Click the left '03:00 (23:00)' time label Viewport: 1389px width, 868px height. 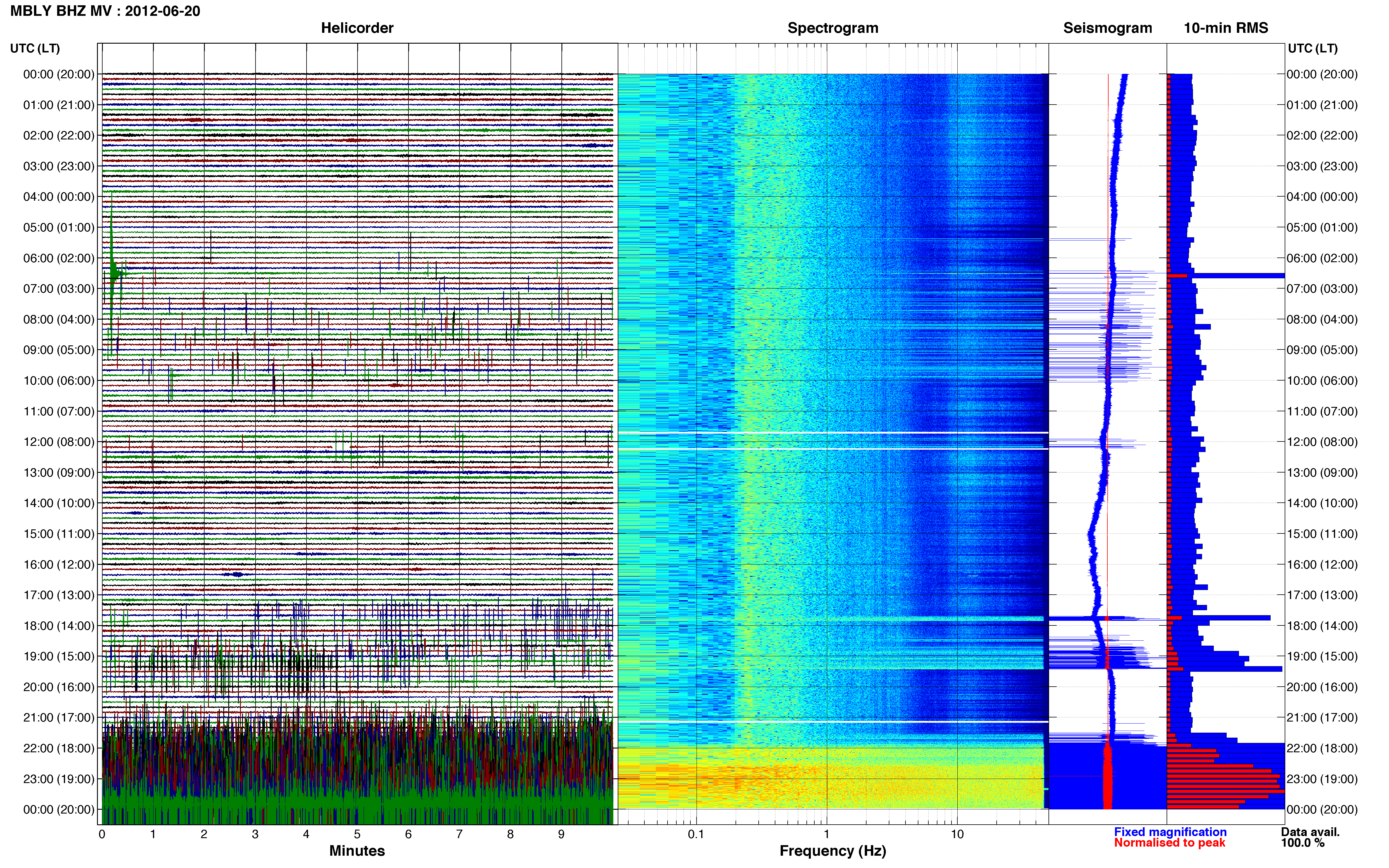[x=59, y=166]
